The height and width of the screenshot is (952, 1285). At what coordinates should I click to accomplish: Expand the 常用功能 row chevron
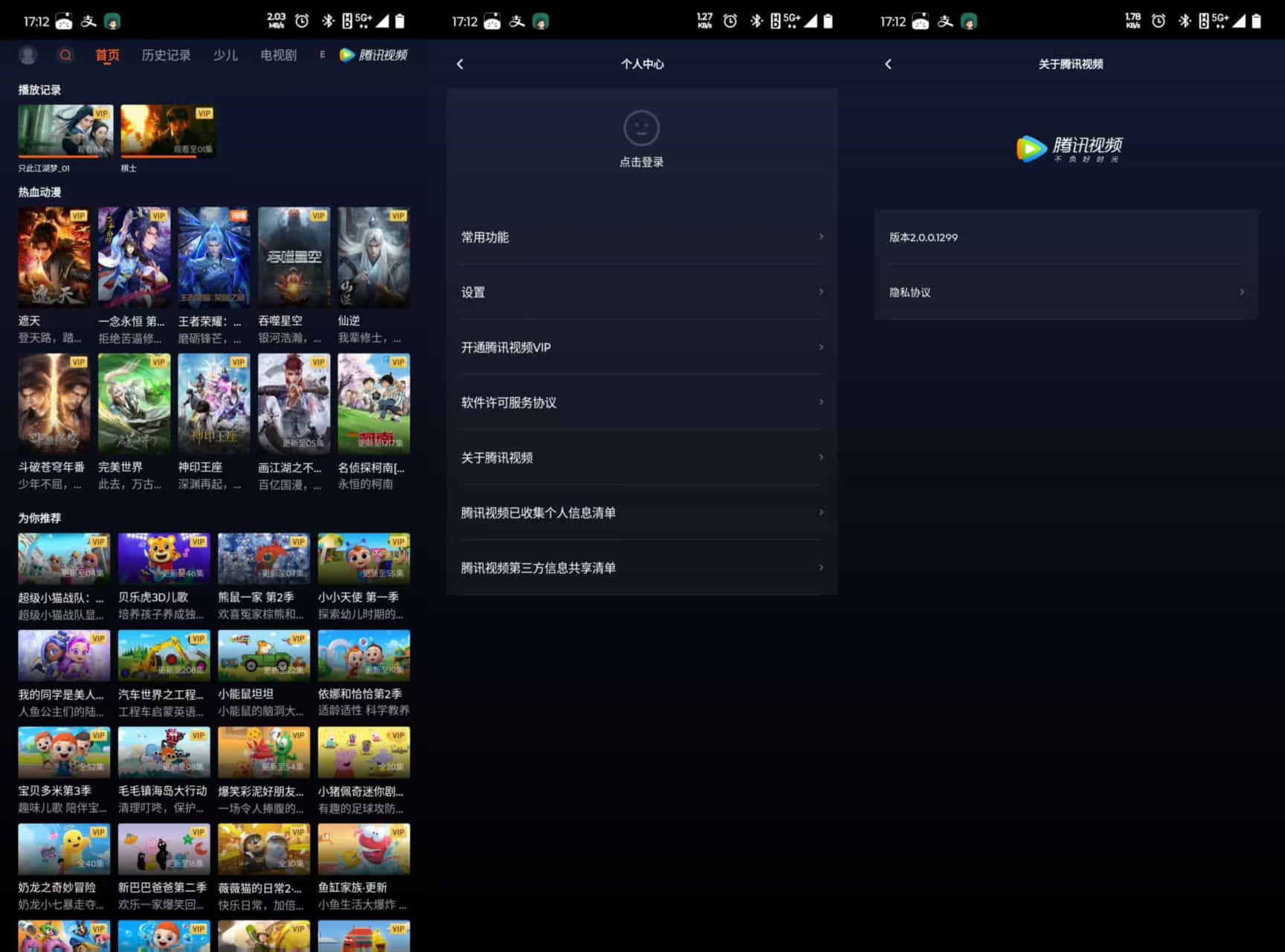[821, 237]
